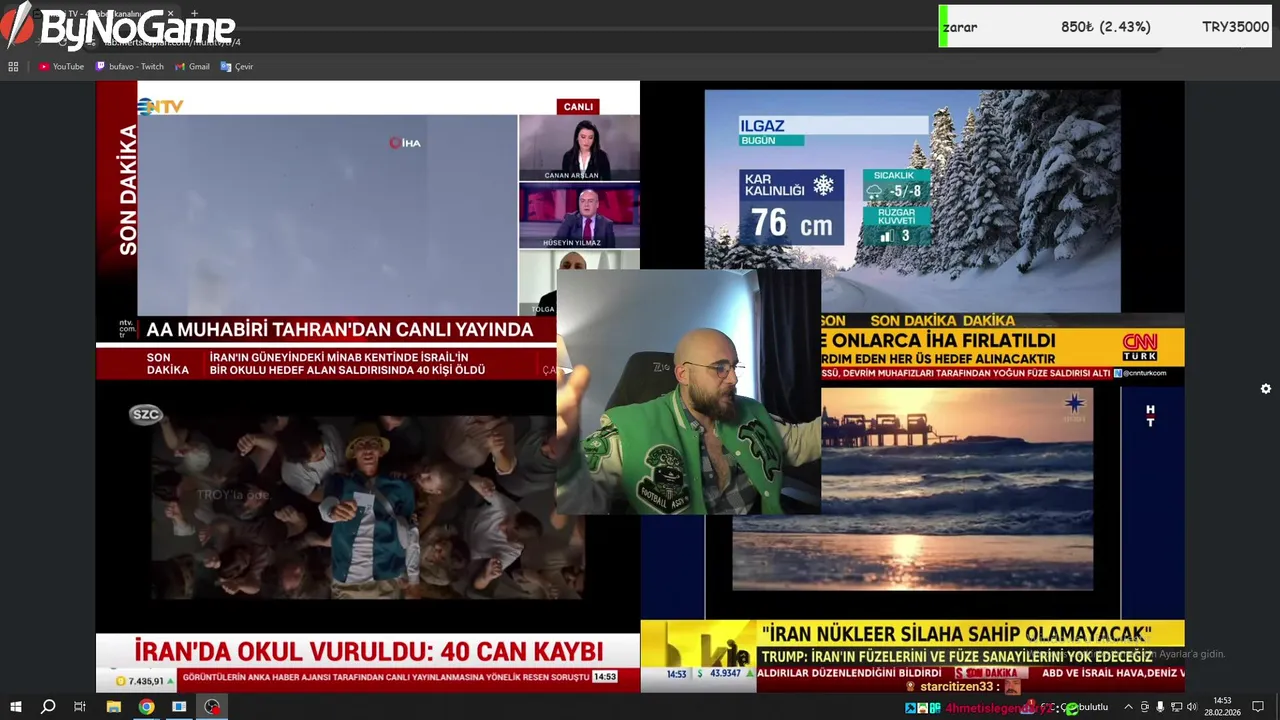Viewport: 1280px width, 720px height.
Task: Click the ONLARCA İHA FIRLATILDI headline
Action: (938, 341)
